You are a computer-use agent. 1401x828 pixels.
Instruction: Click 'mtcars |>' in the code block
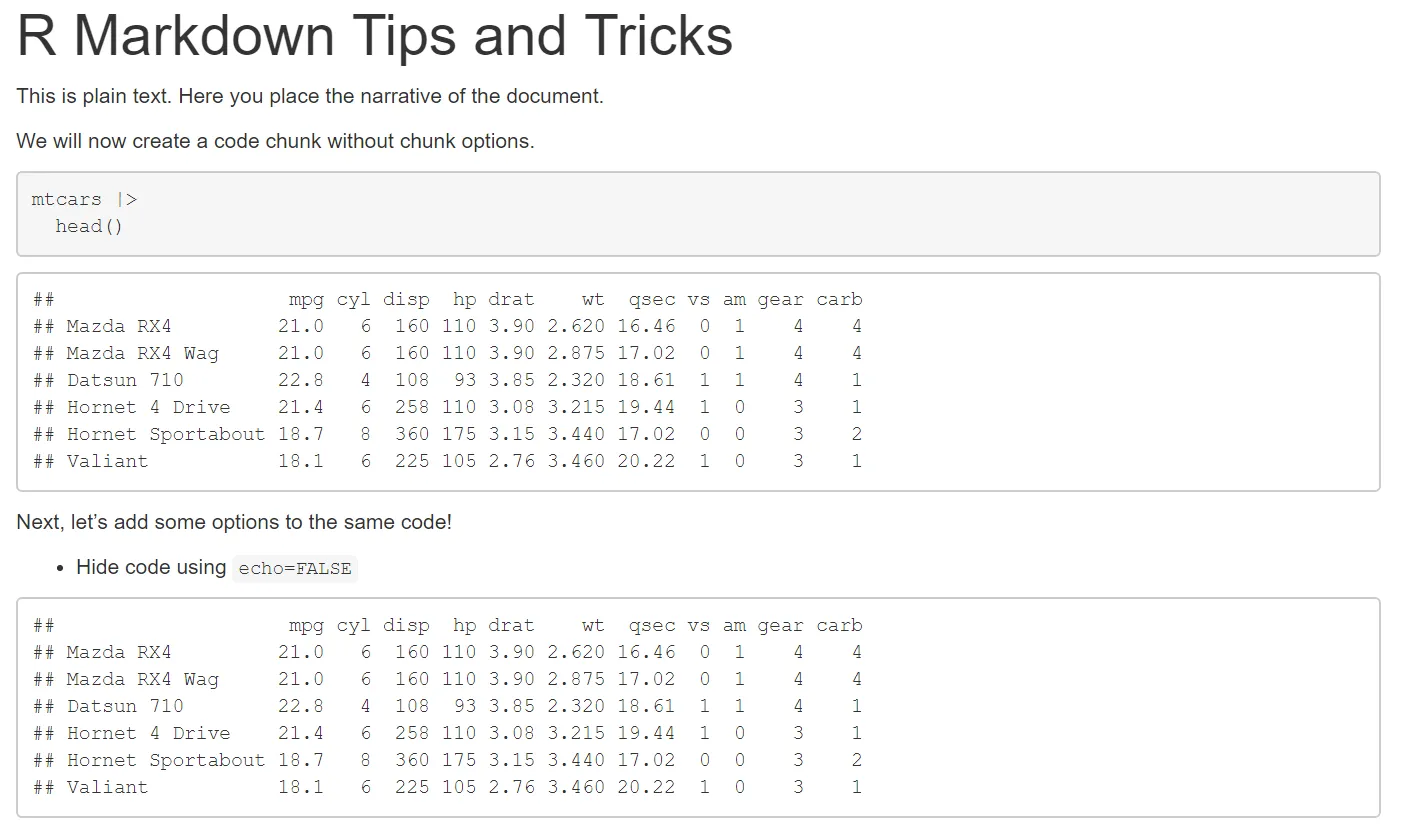click(84, 199)
